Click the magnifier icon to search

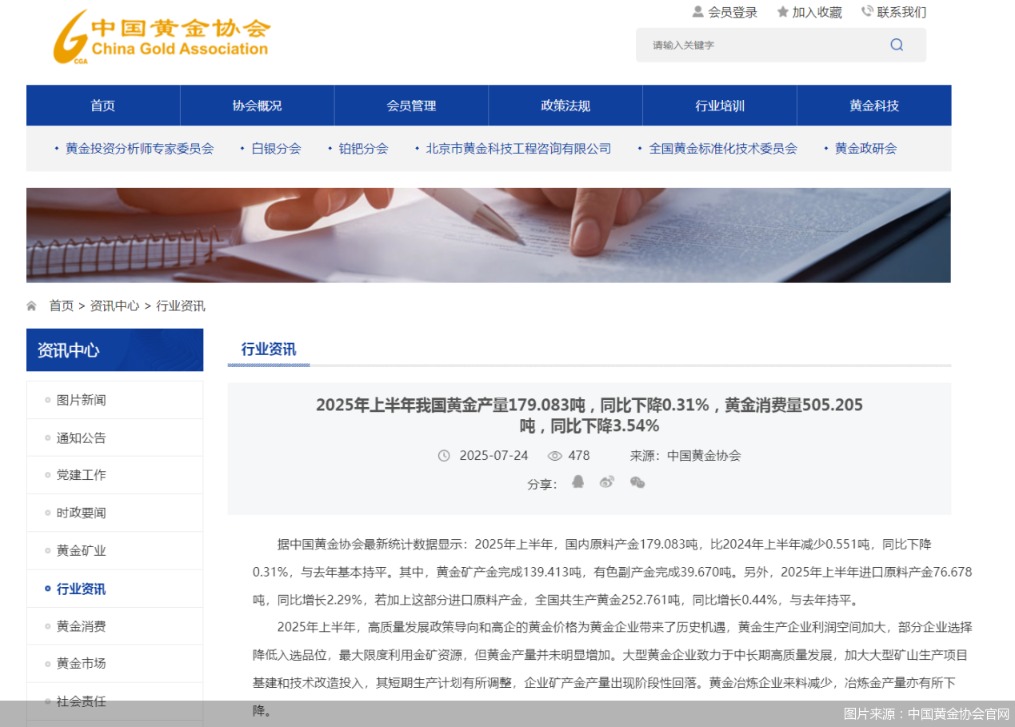tap(896, 45)
